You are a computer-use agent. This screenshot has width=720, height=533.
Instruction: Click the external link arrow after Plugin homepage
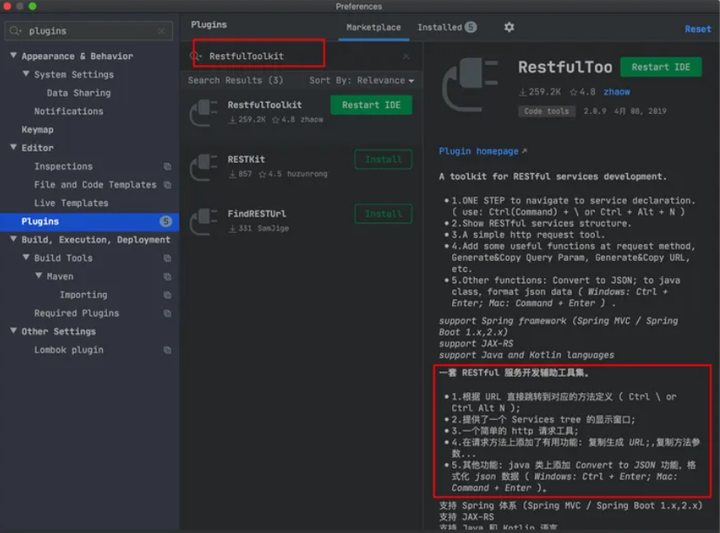[x=524, y=151]
